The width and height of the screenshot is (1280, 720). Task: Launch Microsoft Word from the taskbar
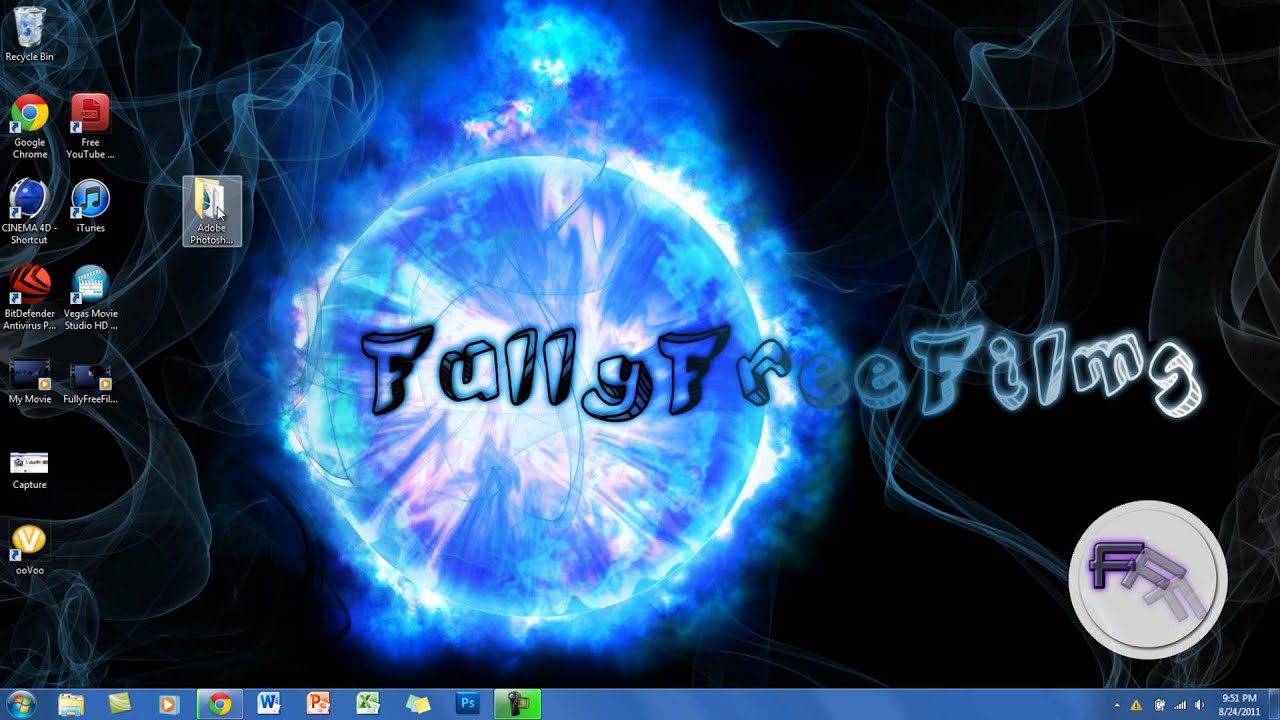pyautogui.click(x=269, y=704)
